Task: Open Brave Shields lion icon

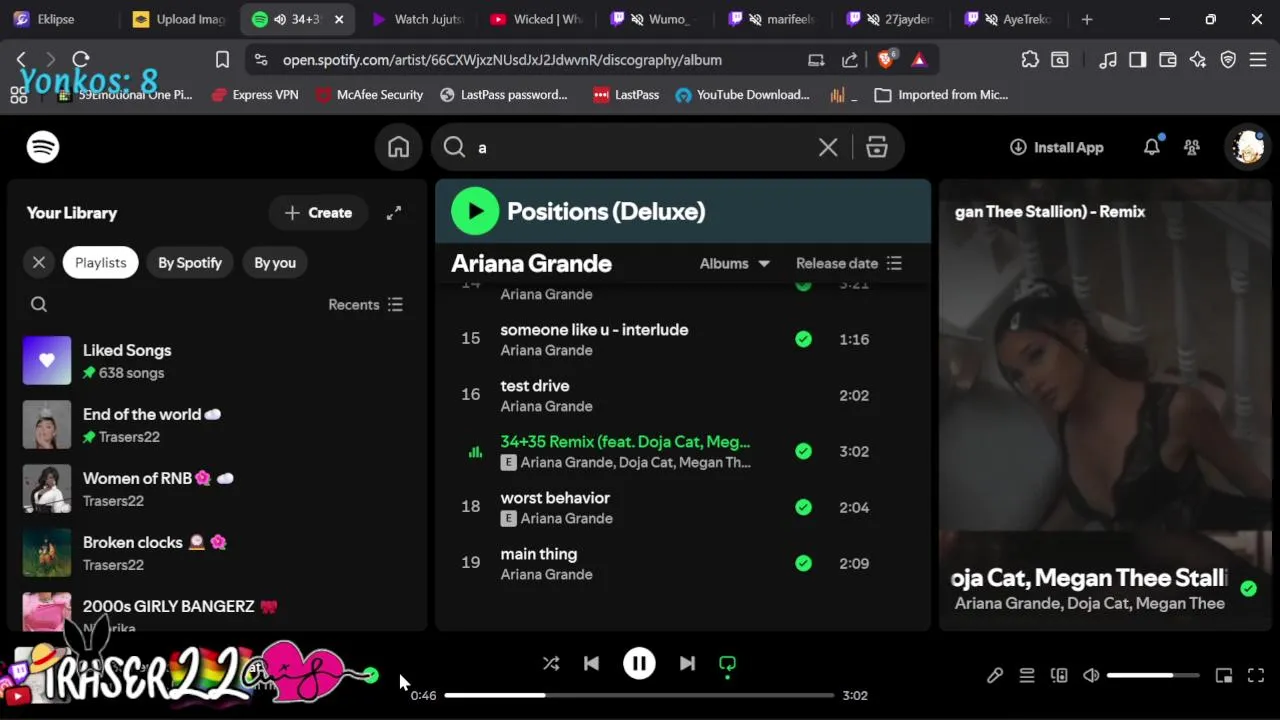Action: (x=886, y=60)
